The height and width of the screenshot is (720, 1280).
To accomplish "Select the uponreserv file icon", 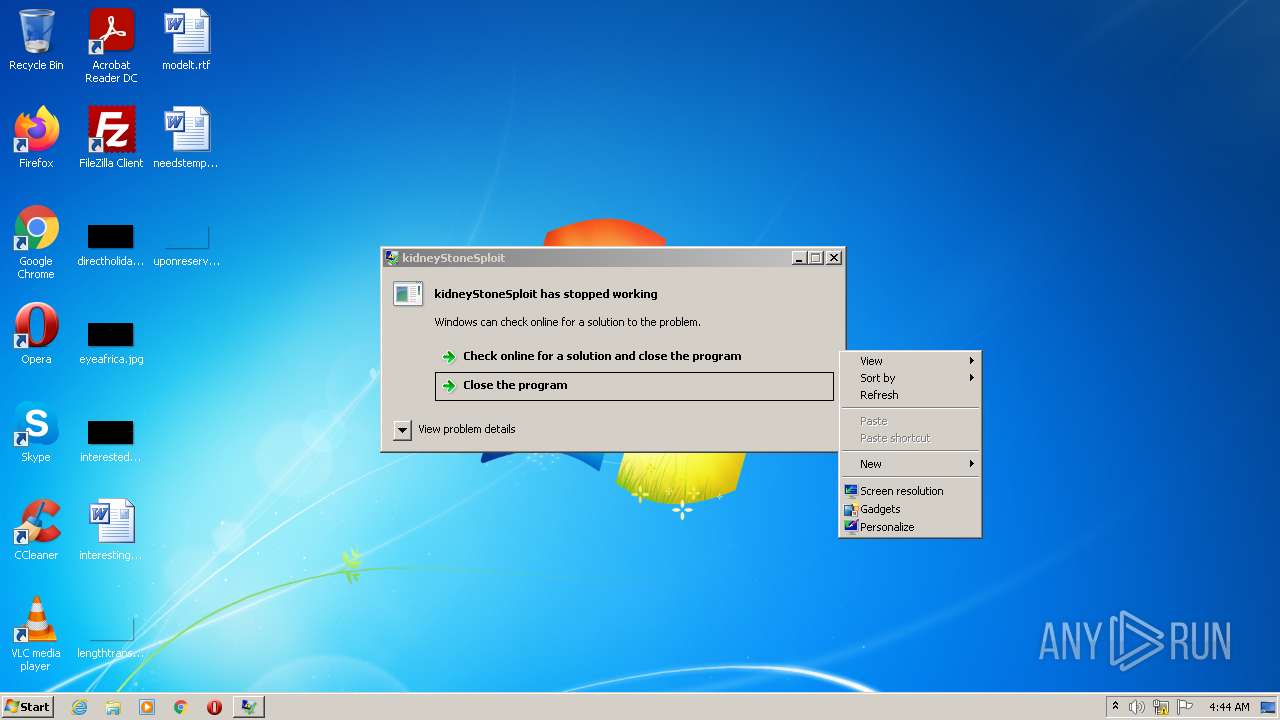I will click(x=186, y=246).
